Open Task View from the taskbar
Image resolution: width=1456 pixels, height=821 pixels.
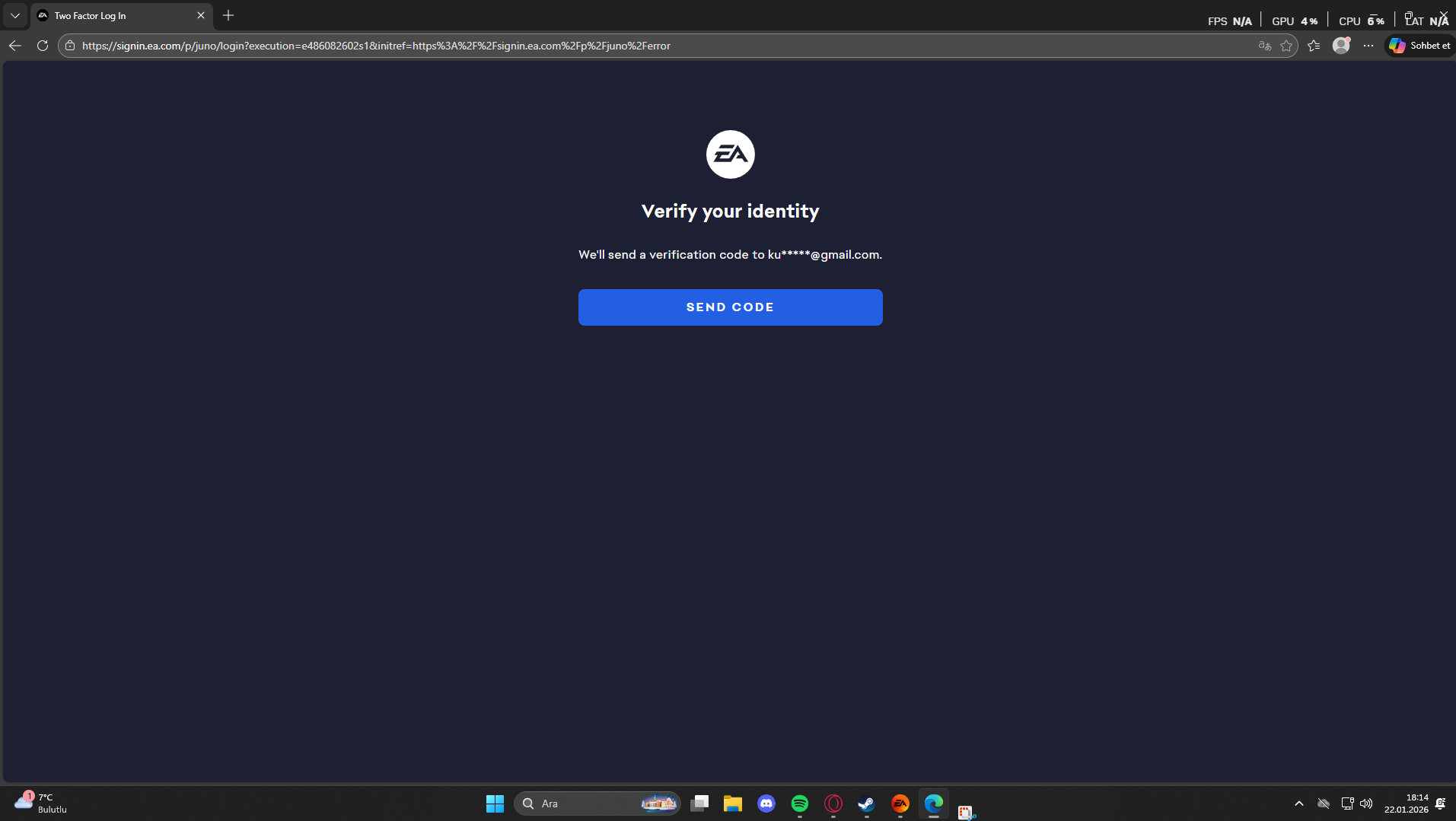[699, 803]
